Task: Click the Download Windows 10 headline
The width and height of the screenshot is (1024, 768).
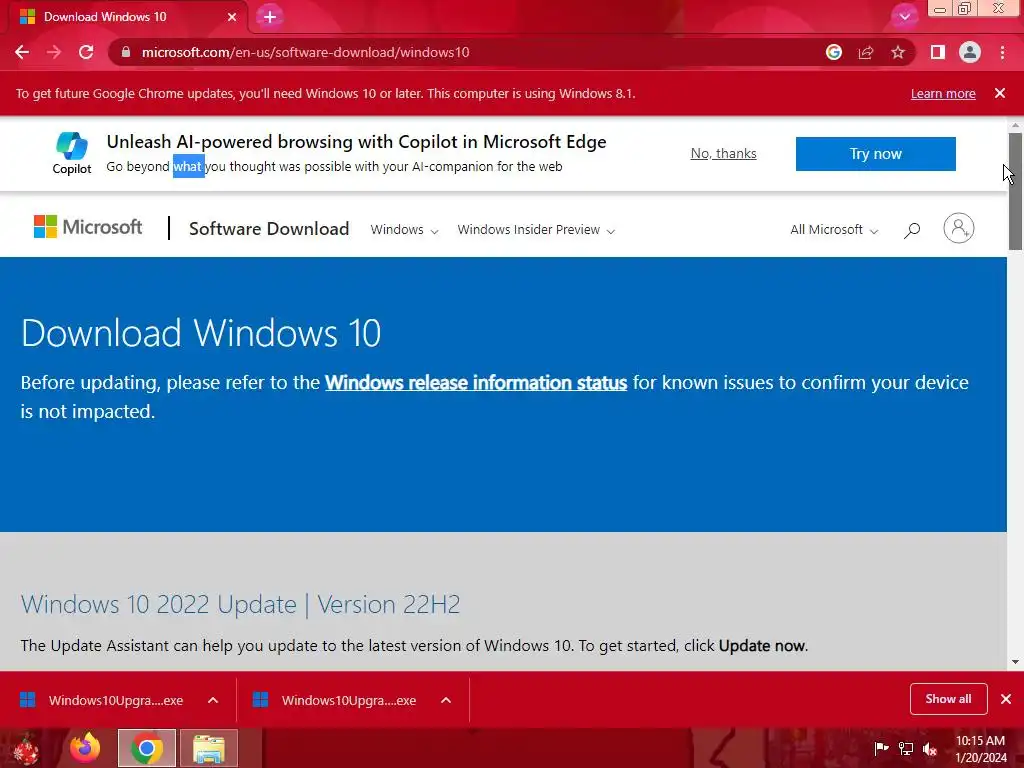Action: (x=200, y=333)
